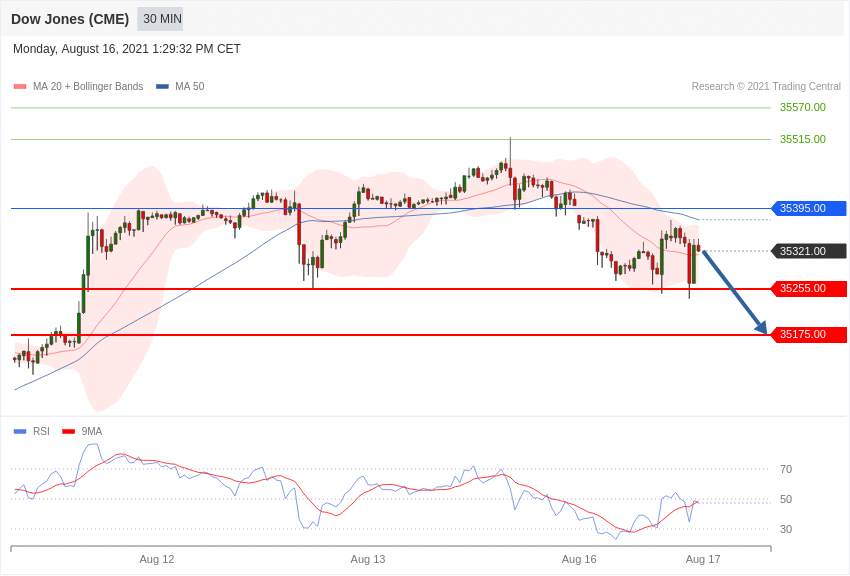Click the red 9MA legend marker
Image resolution: width=850 pixels, height=576 pixels.
pyautogui.click(x=68, y=431)
